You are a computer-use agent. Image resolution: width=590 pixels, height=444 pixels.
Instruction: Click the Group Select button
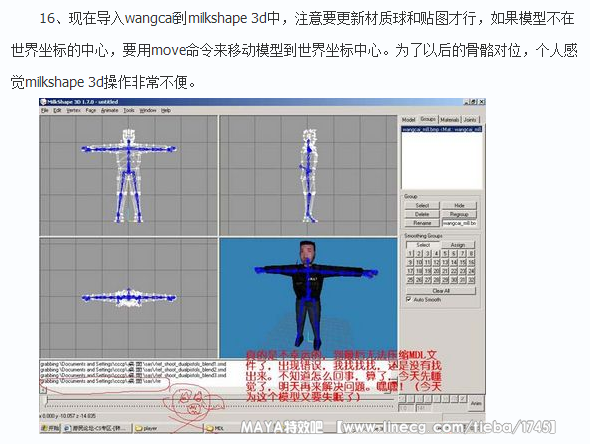click(422, 205)
